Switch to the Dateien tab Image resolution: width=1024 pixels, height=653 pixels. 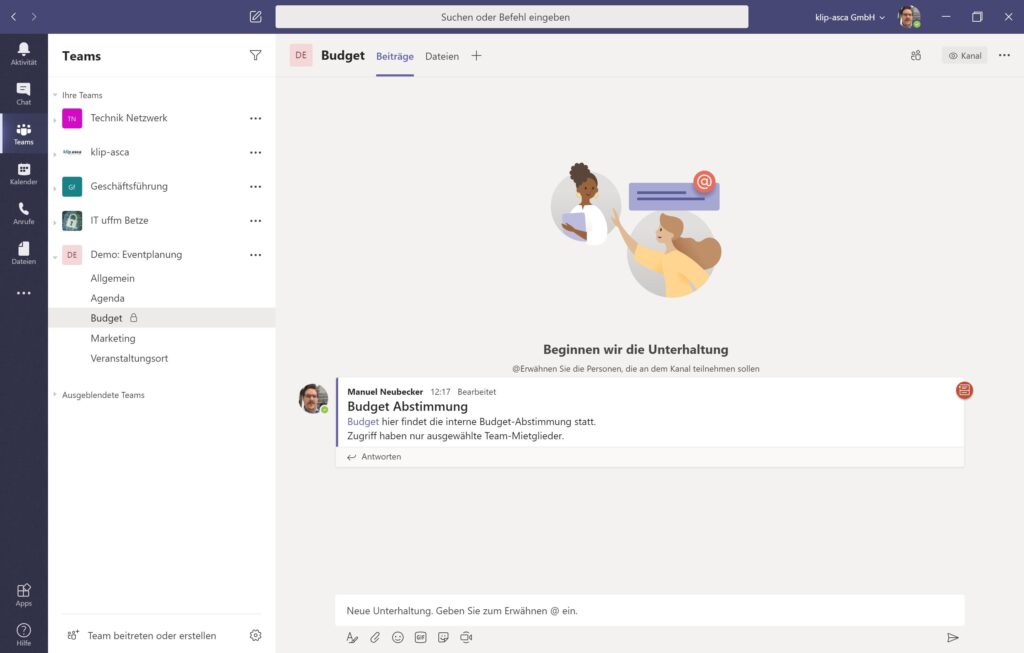(x=441, y=56)
